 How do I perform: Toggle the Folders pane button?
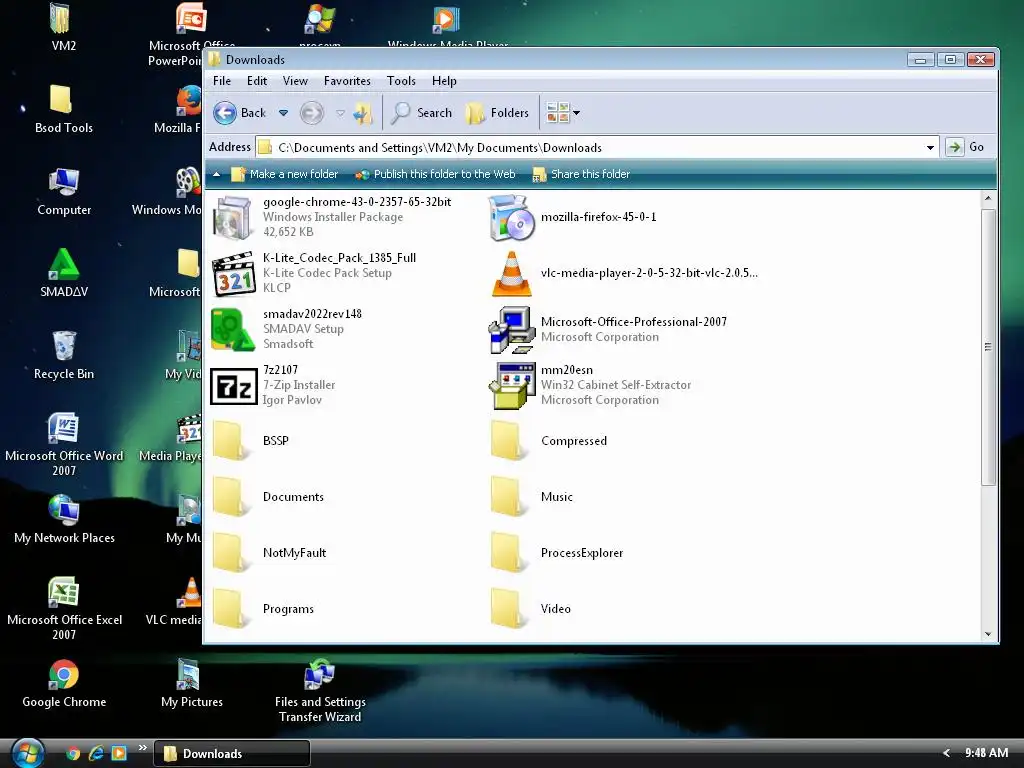coord(497,113)
